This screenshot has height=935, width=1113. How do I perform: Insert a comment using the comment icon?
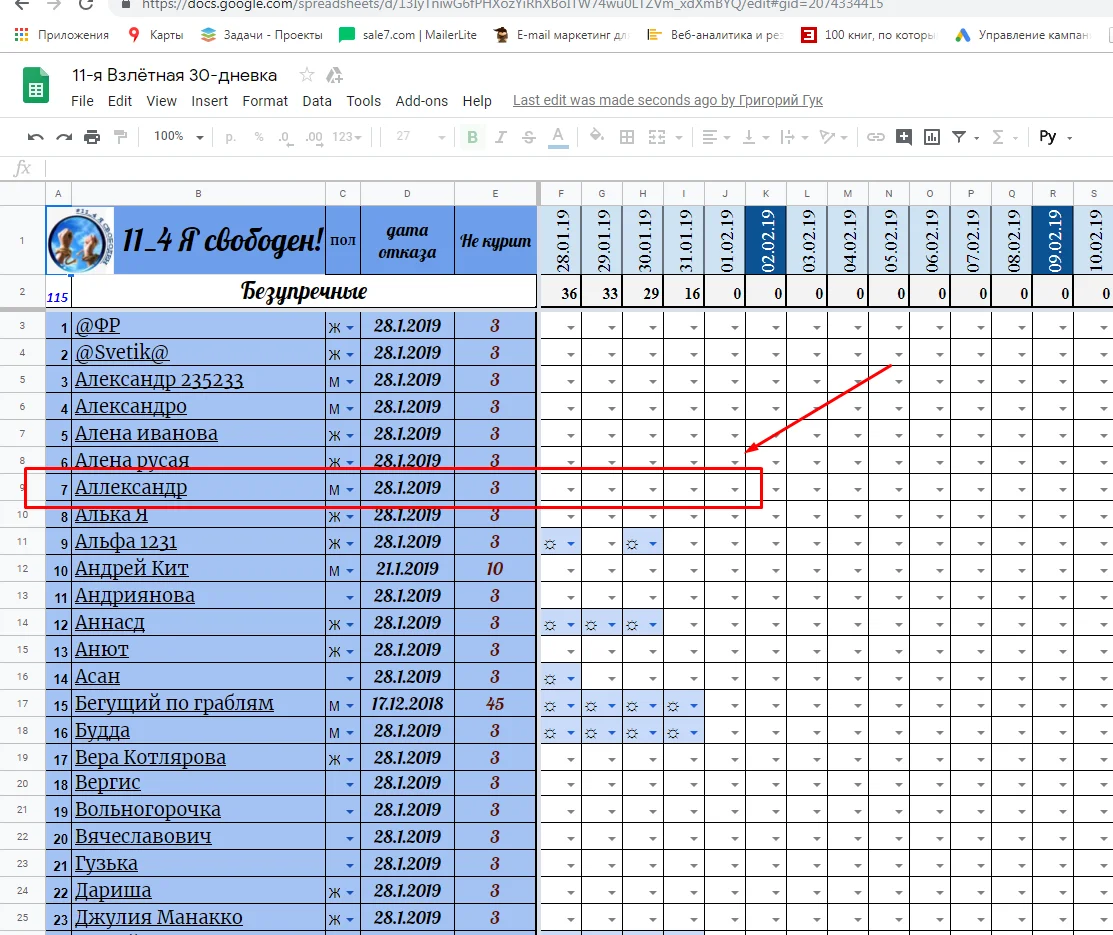(905, 137)
